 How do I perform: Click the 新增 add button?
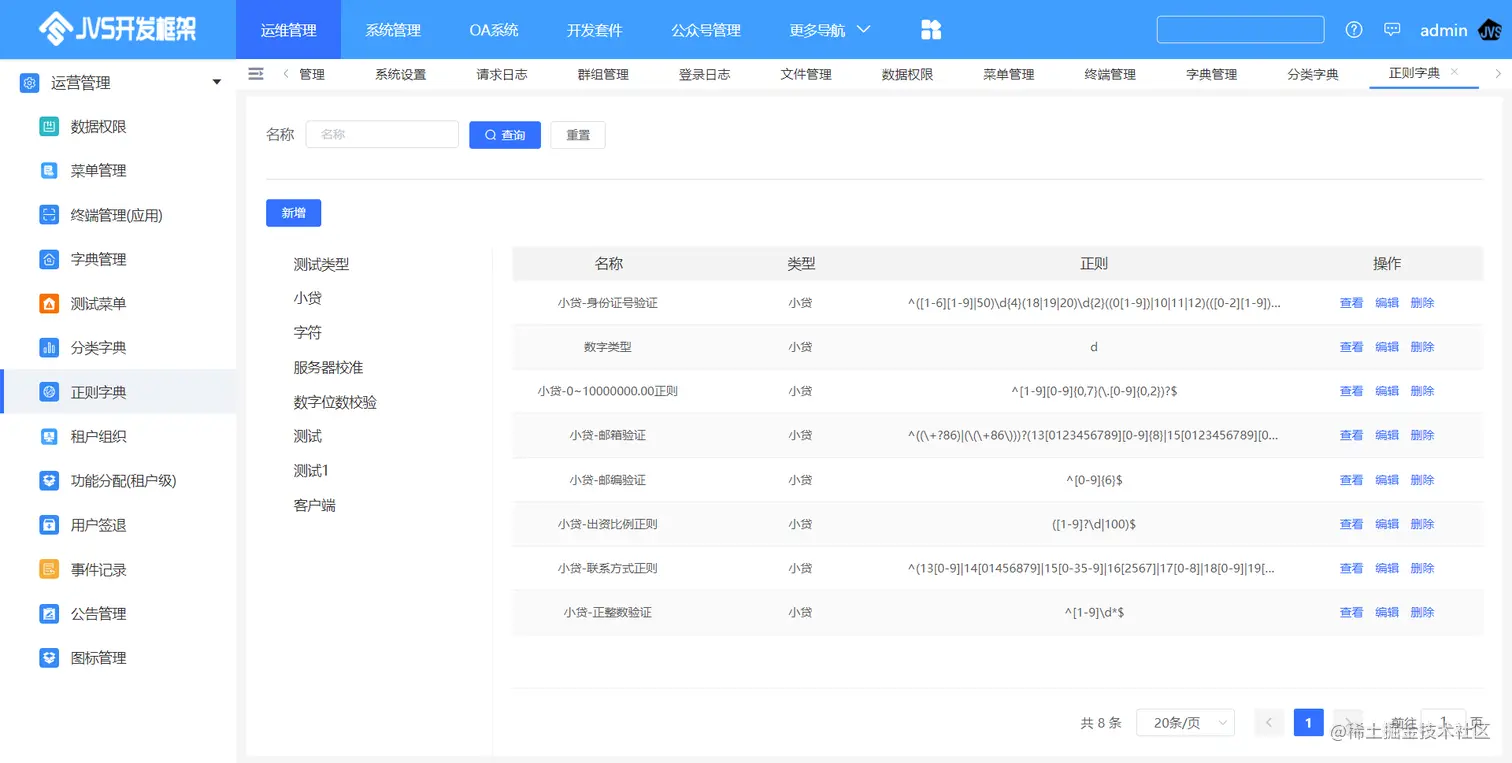click(293, 213)
